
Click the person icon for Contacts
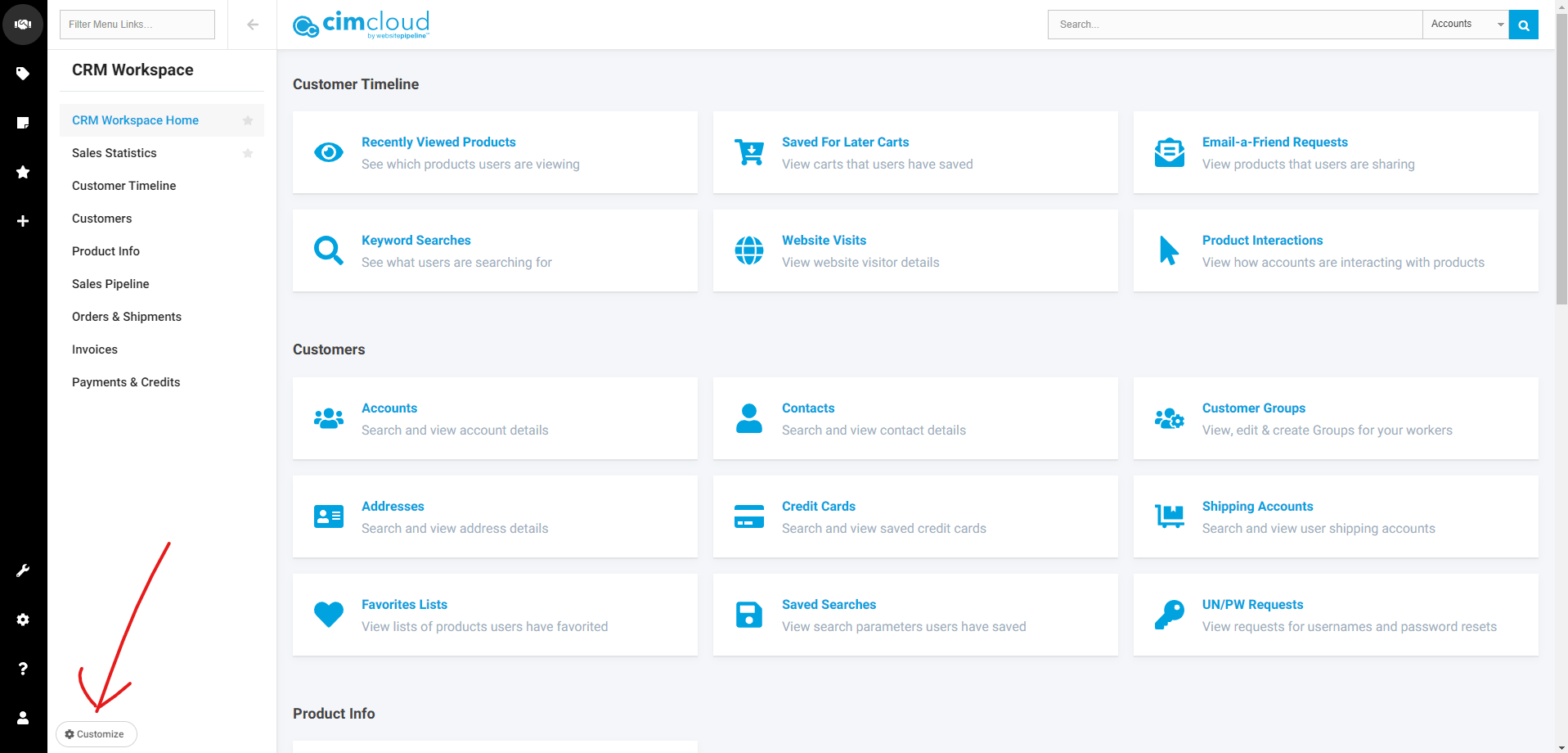point(749,418)
